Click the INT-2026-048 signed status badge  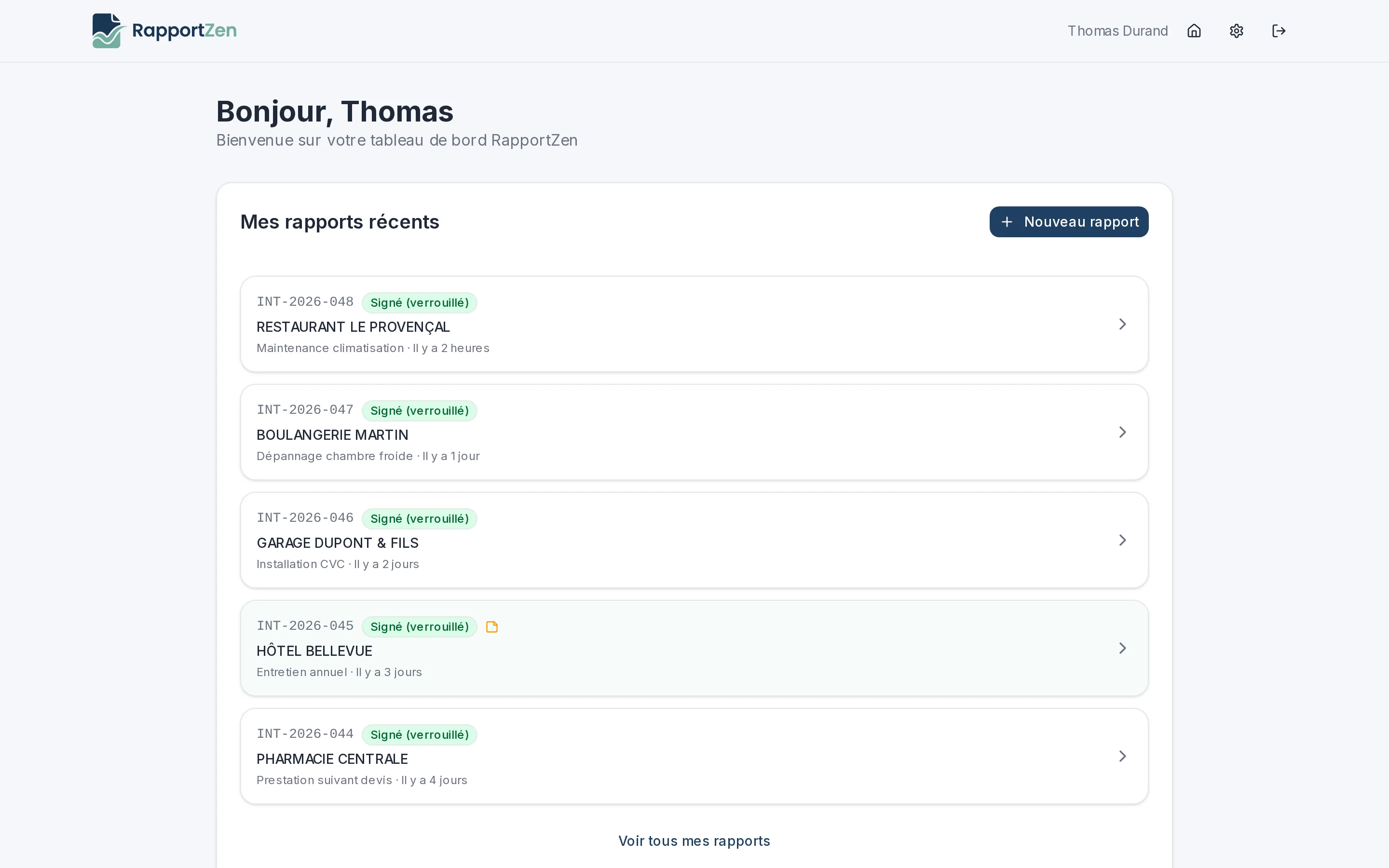419,302
